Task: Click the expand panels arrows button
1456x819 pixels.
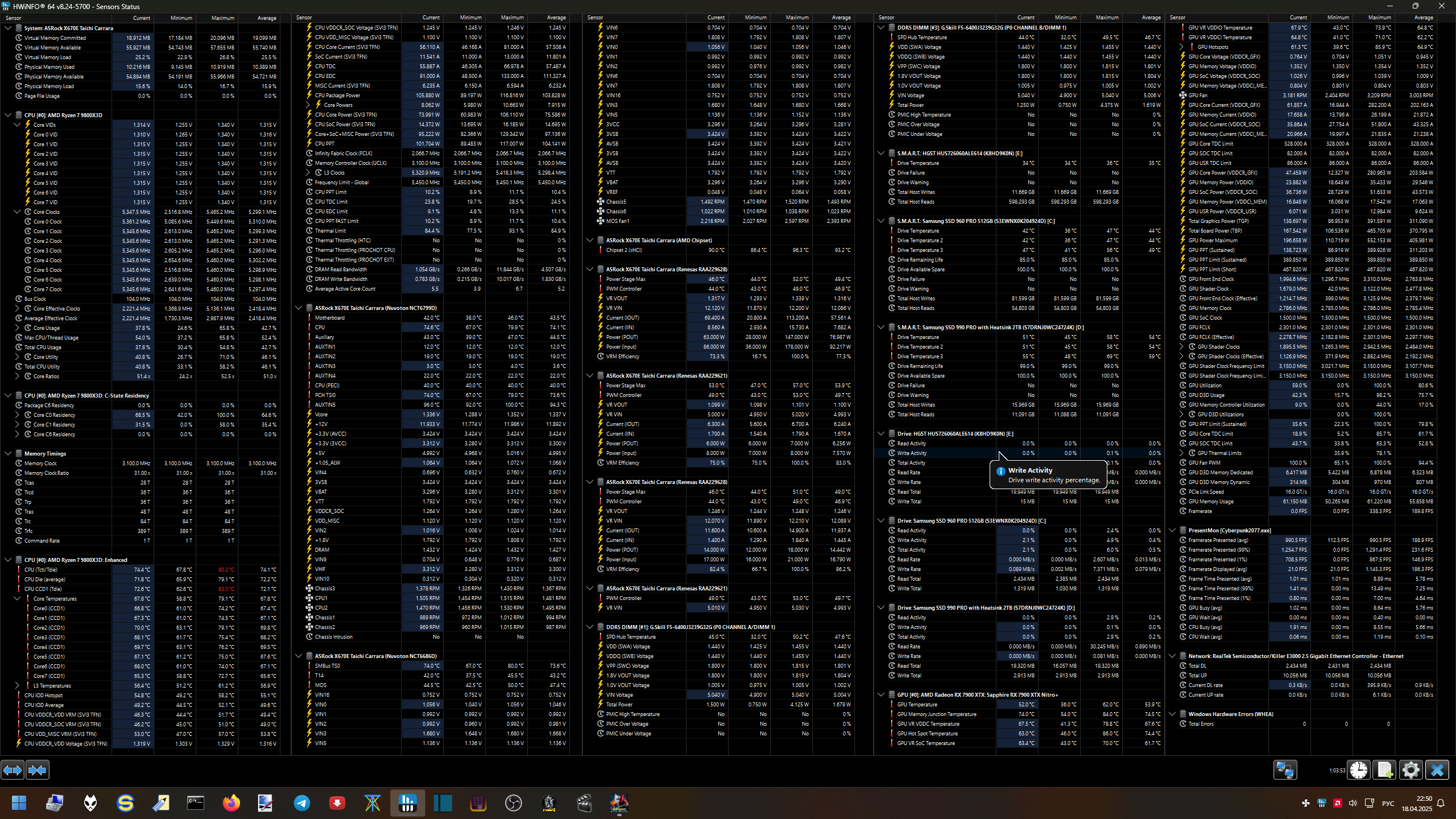Action: coord(13,770)
